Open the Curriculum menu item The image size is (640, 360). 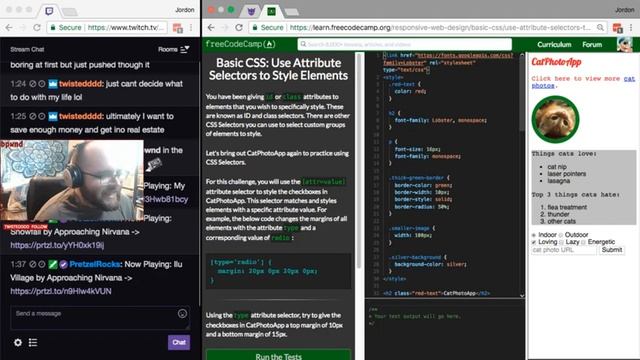554,44
